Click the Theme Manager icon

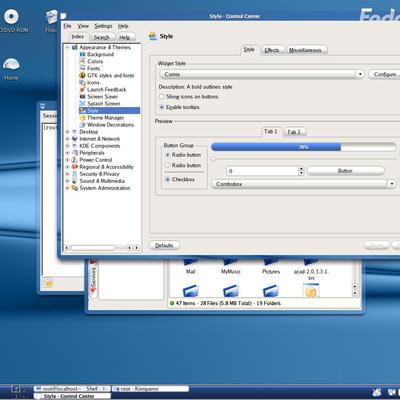[x=83, y=118]
